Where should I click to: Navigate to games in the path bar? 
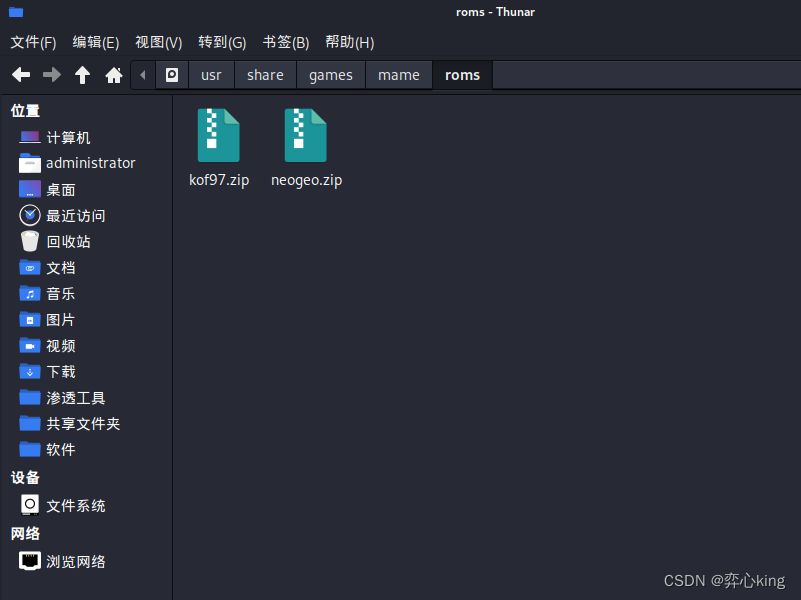tap(331, 75)
